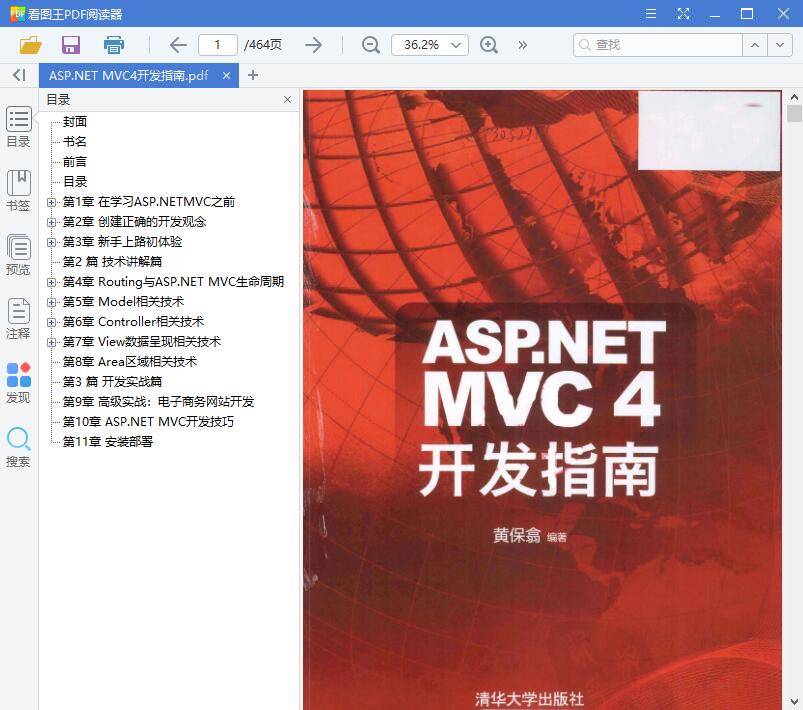Select 第3 篇 开发实战篇 outline entry
The image size is (803, 710).
(x=112, y=382)
